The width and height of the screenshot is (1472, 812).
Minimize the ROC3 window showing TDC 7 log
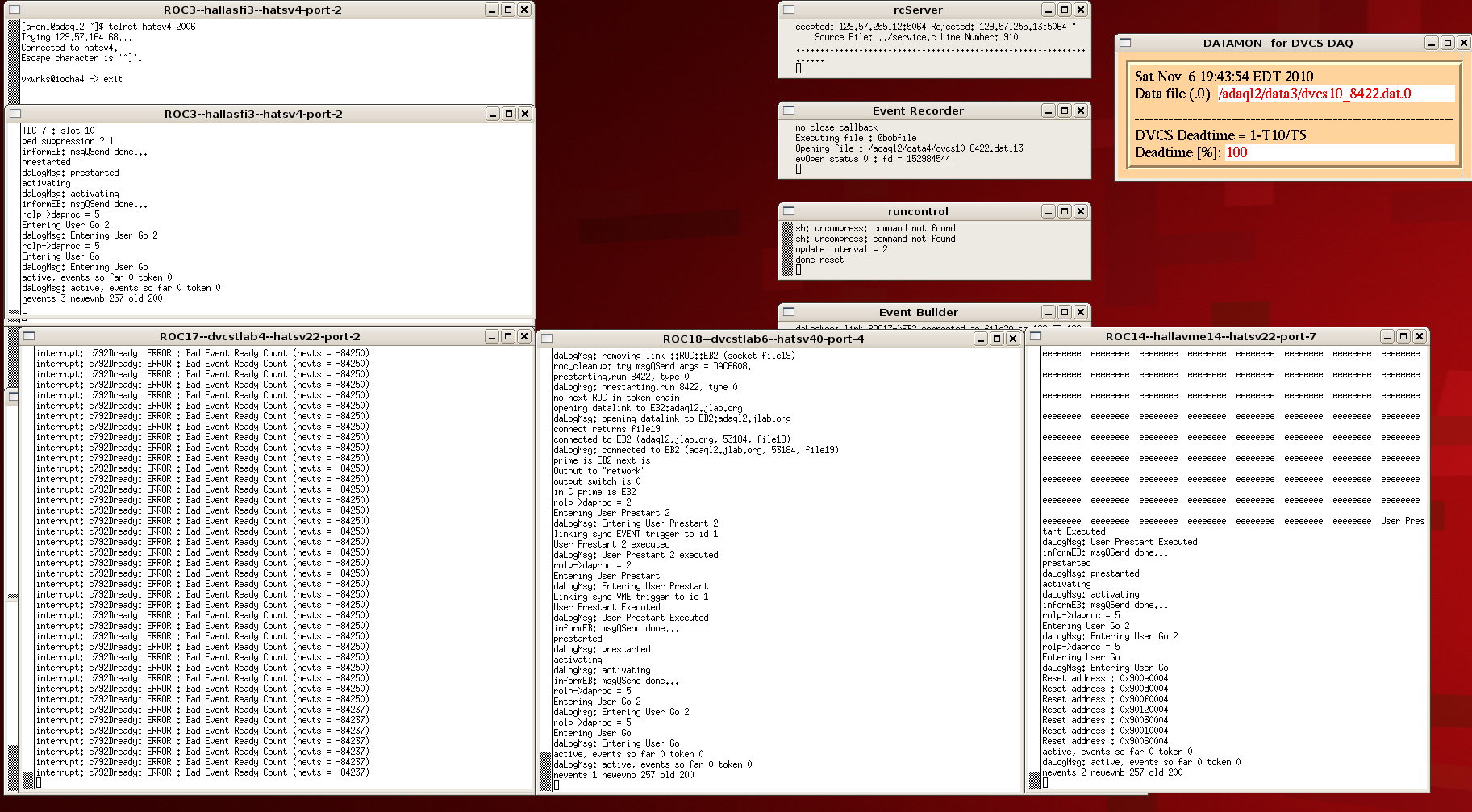493,114
